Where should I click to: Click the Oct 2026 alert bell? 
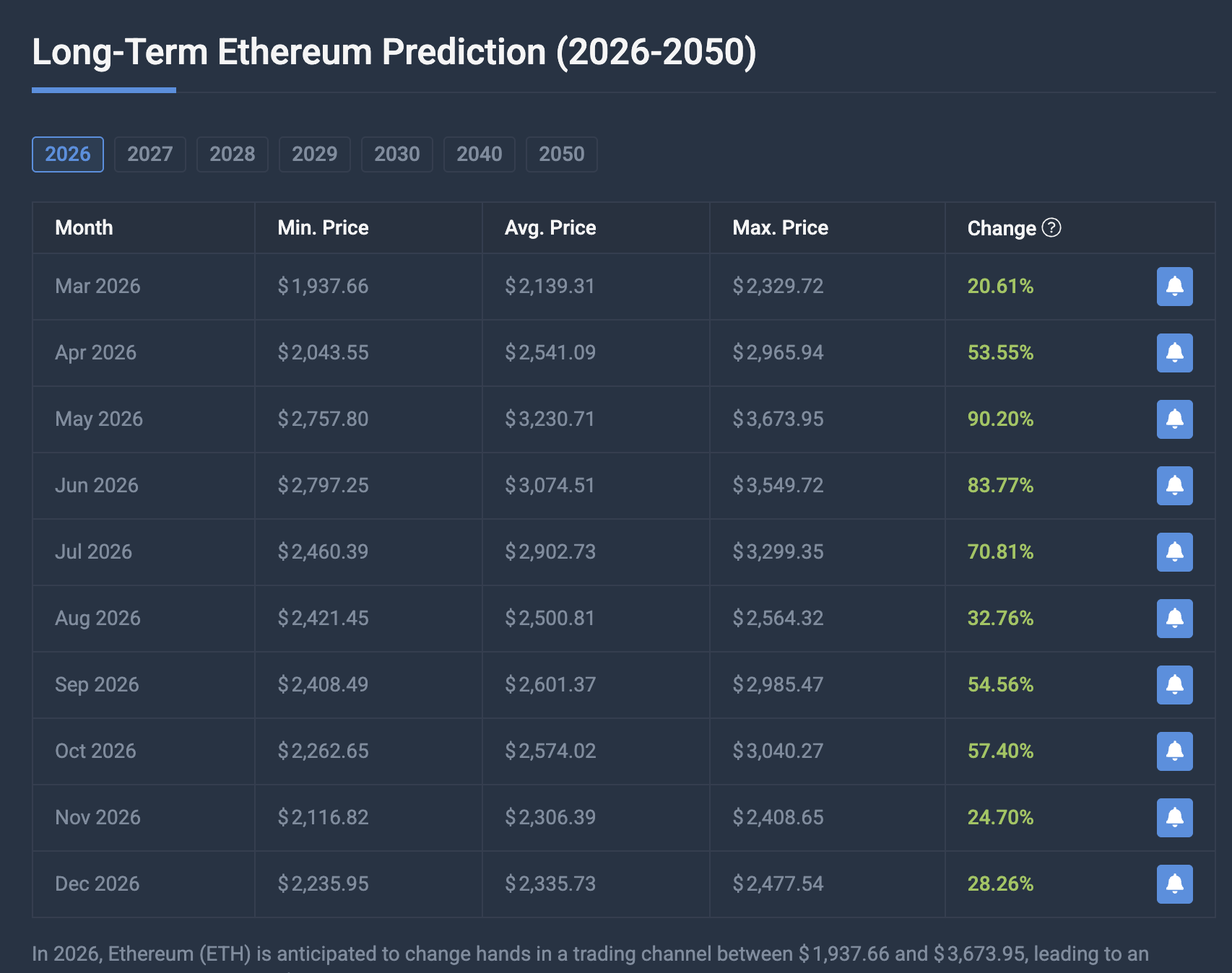point(1175,751)
